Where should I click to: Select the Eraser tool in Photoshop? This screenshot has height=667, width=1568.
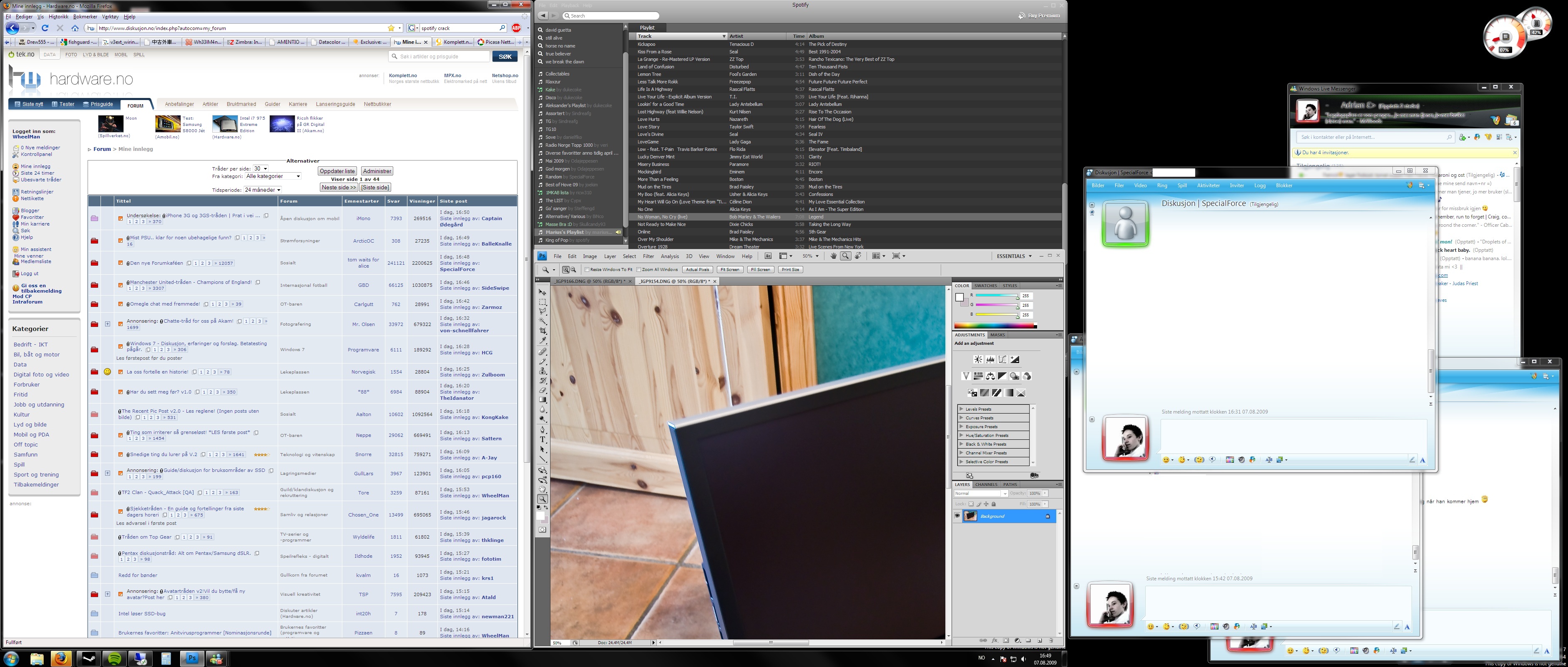click(543, 391)
